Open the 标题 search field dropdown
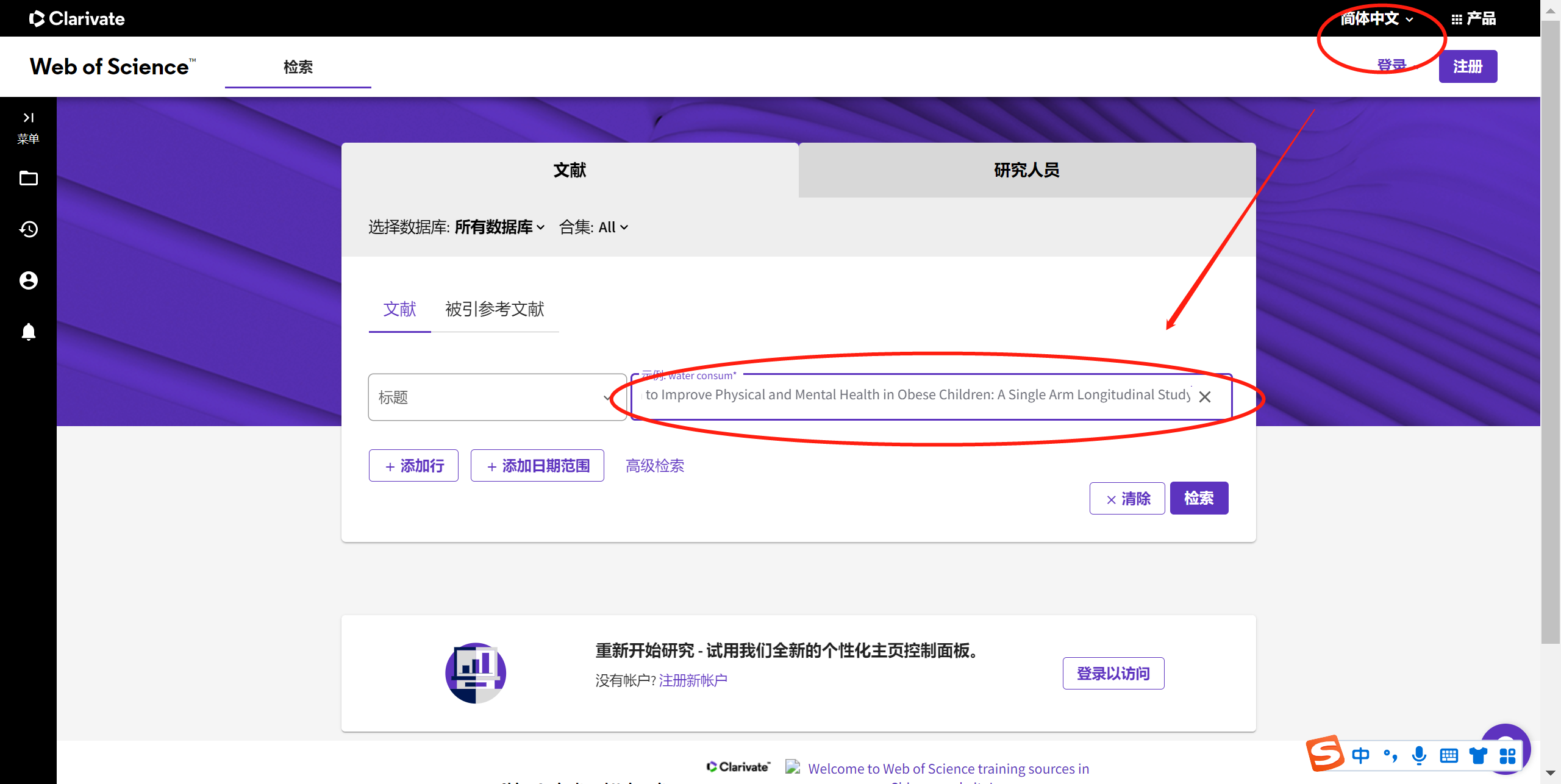The width and height of the screenshot is (1561, 784). (x=496, y=397)
